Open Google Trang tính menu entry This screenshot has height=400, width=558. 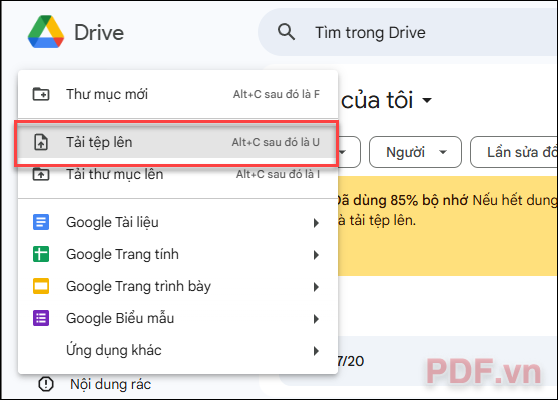click(178, 254)
